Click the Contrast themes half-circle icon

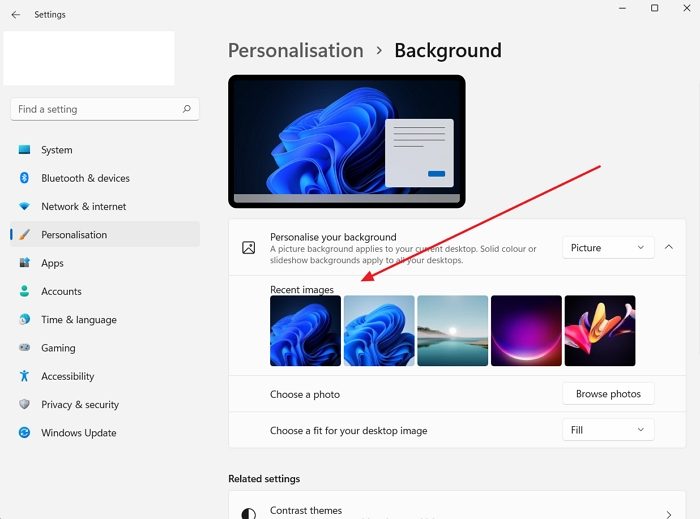tap(249, 514)
